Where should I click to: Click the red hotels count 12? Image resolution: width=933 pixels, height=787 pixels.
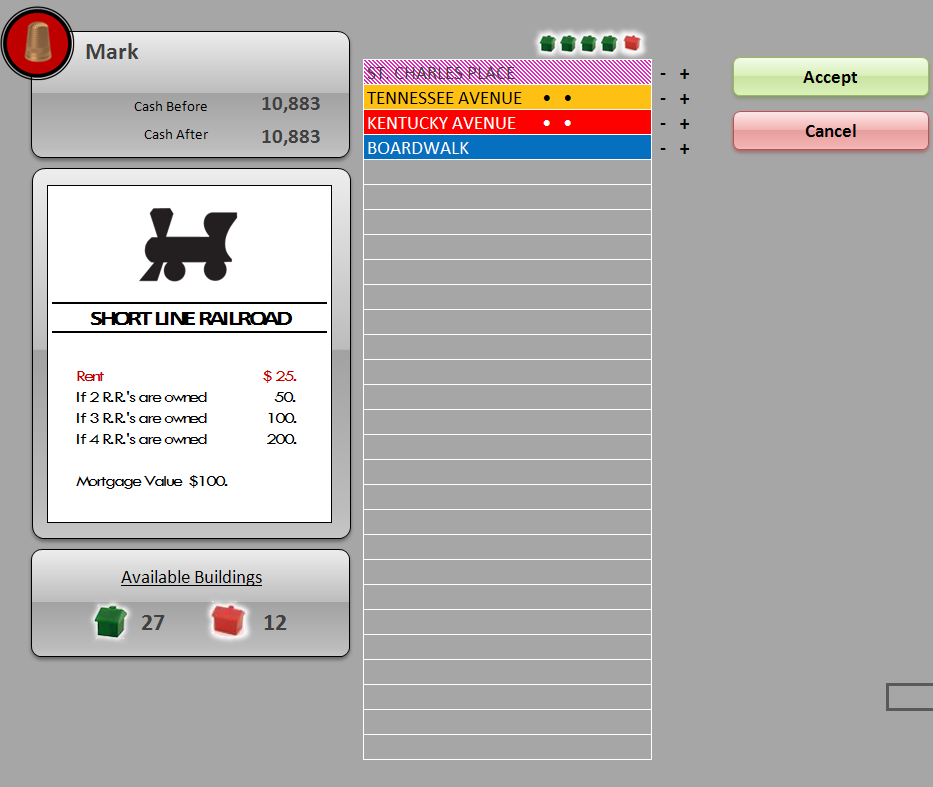click(275, 623)
